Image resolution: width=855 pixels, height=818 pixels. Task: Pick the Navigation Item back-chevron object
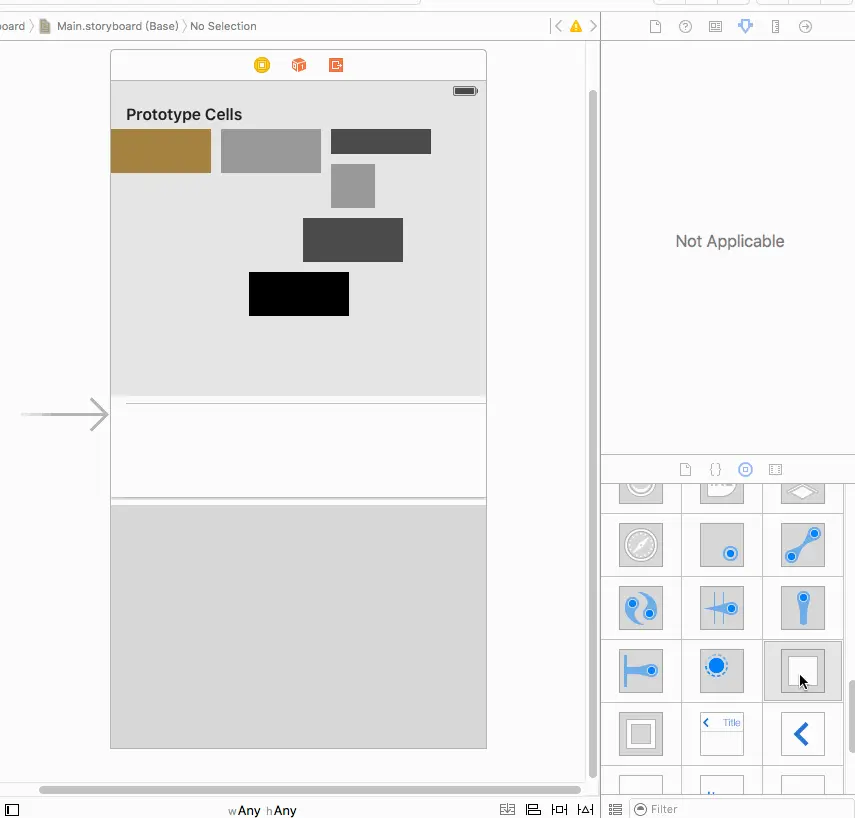(x=803, y=734)
